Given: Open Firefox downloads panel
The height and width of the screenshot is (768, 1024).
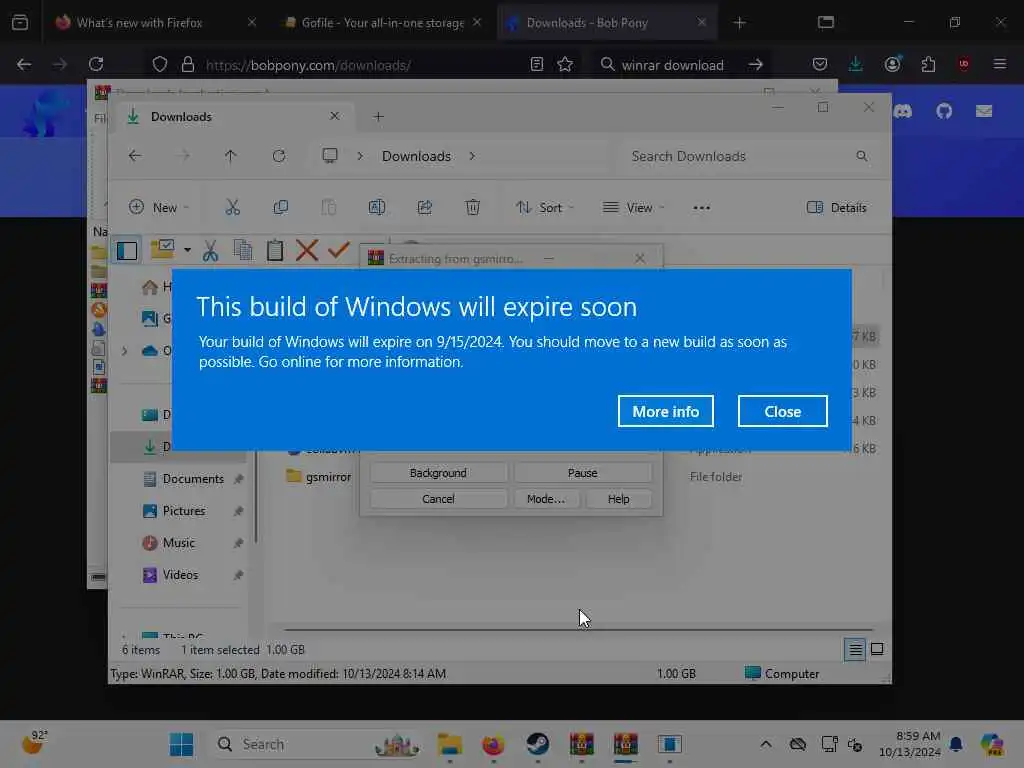Looking at the screenshot, I should click(x=856, y=64).
